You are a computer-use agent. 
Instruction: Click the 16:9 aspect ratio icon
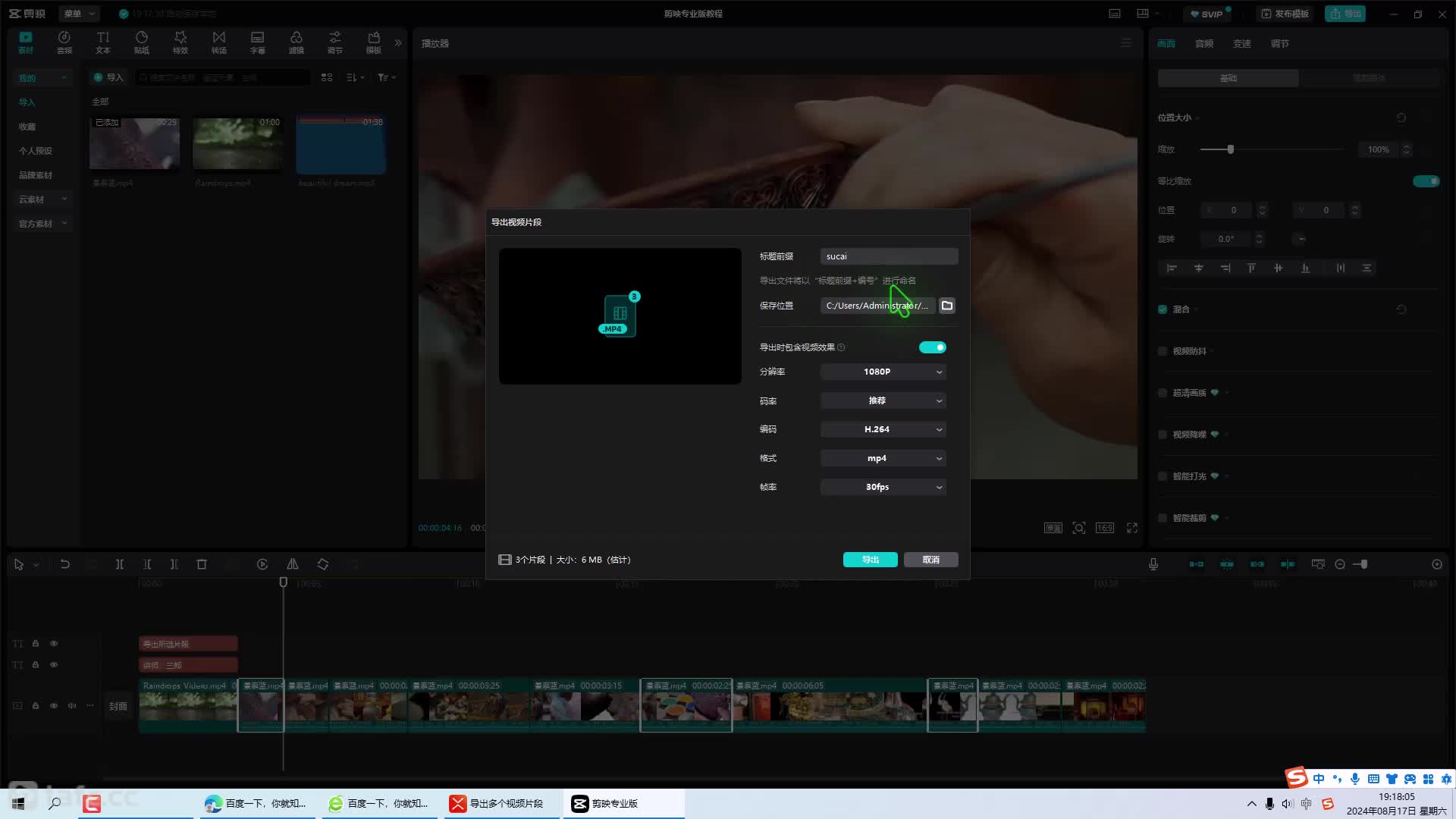coord(1105,528)
